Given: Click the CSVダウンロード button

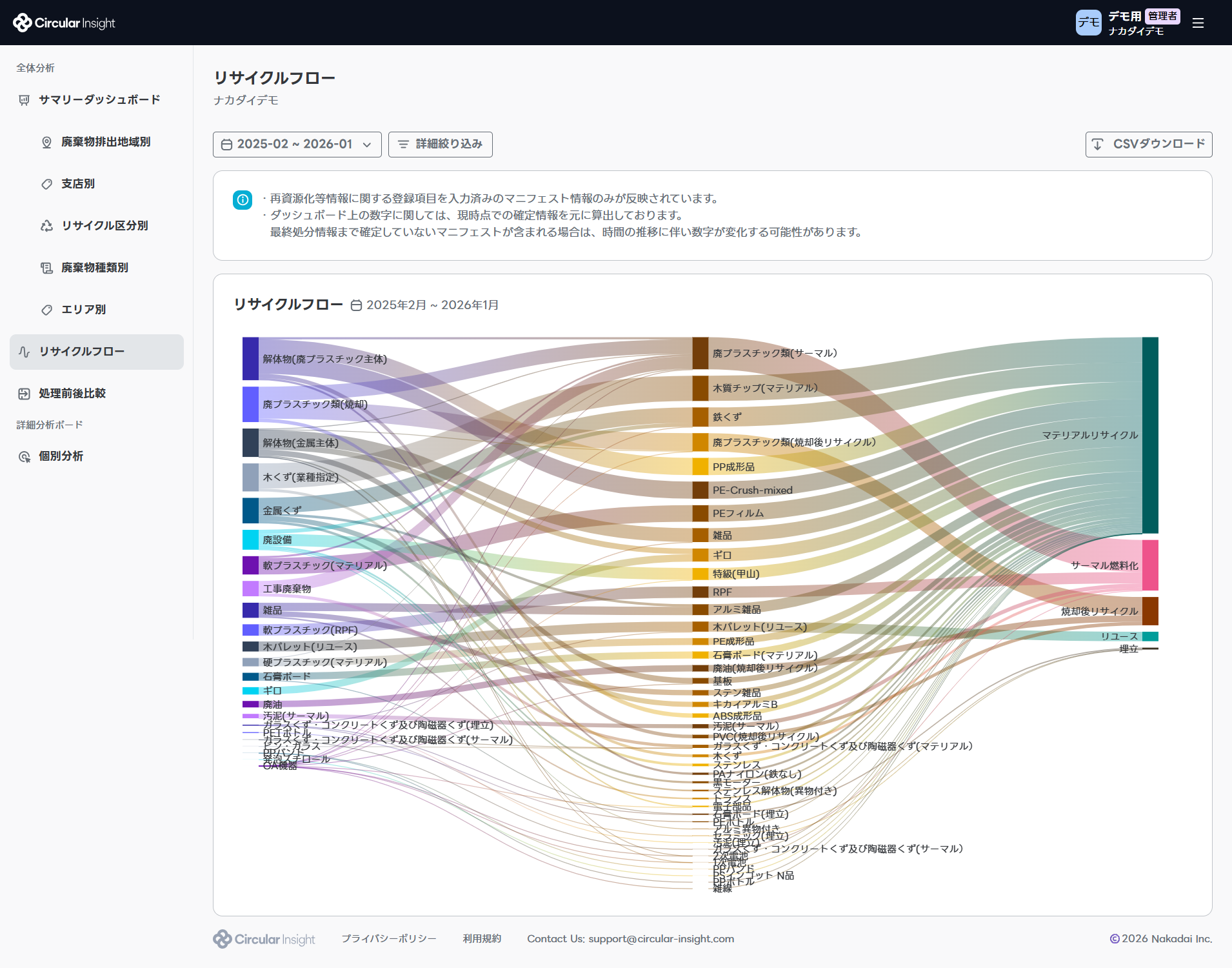Looking at the screenshot, I should coord(1149,145).
